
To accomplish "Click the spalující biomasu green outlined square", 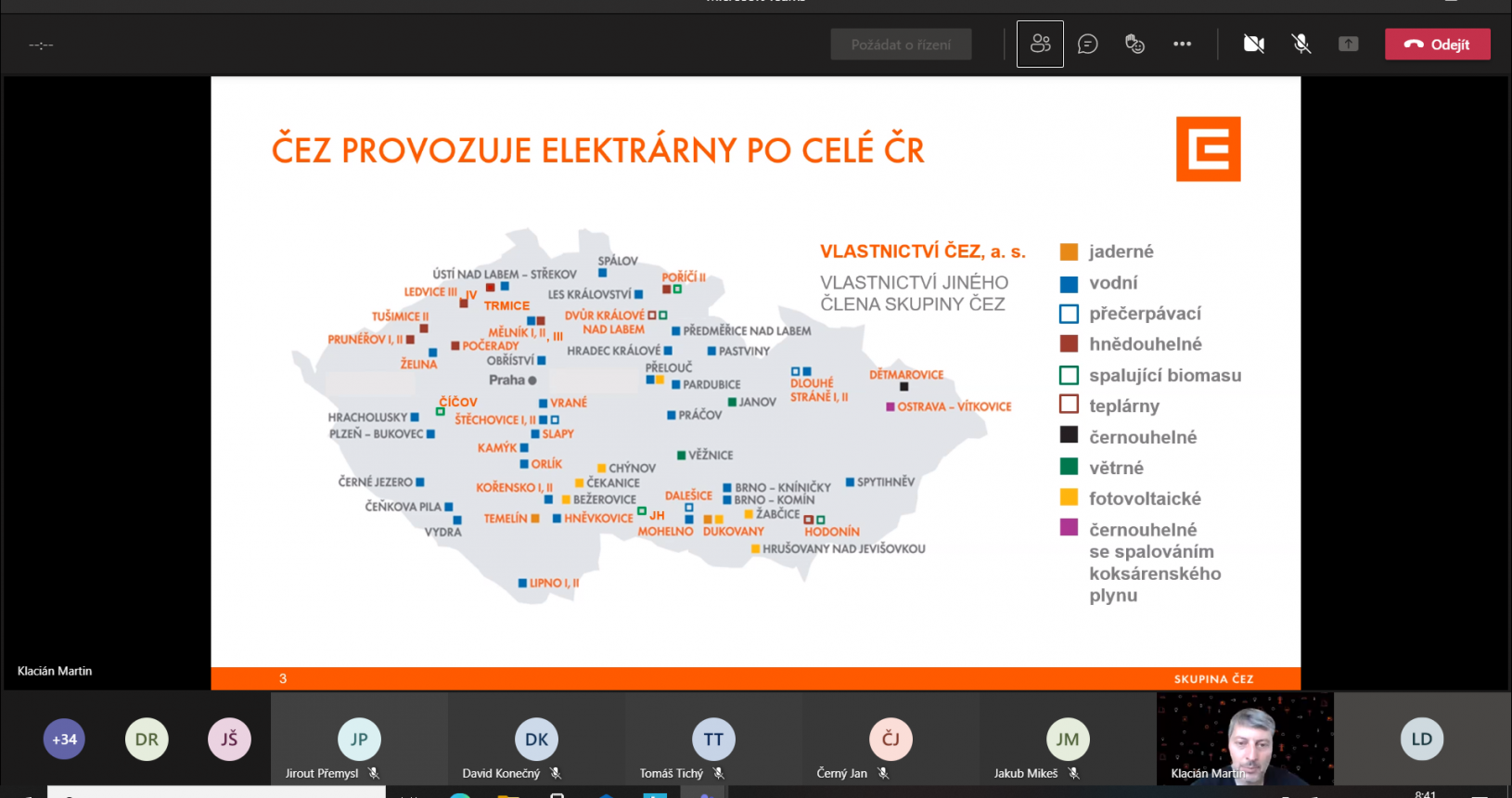I will click(x=1069, y=375).
